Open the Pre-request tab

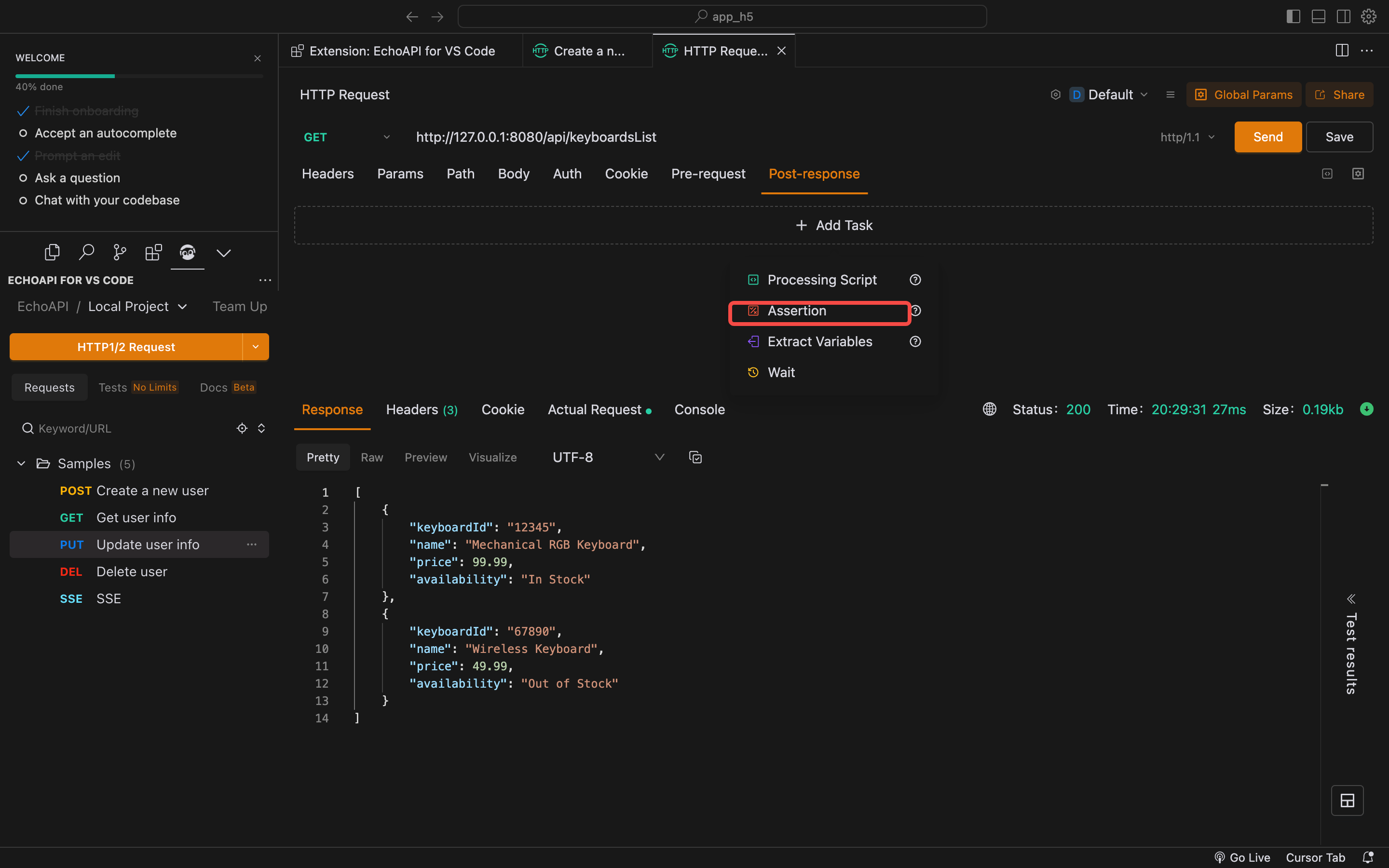pyautogui.click(x=708, y=174)
